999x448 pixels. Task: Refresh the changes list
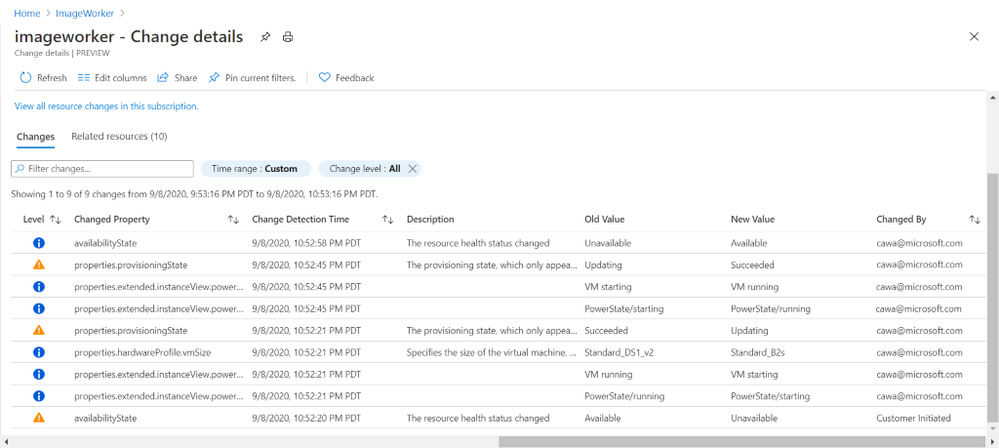(43, 78)
